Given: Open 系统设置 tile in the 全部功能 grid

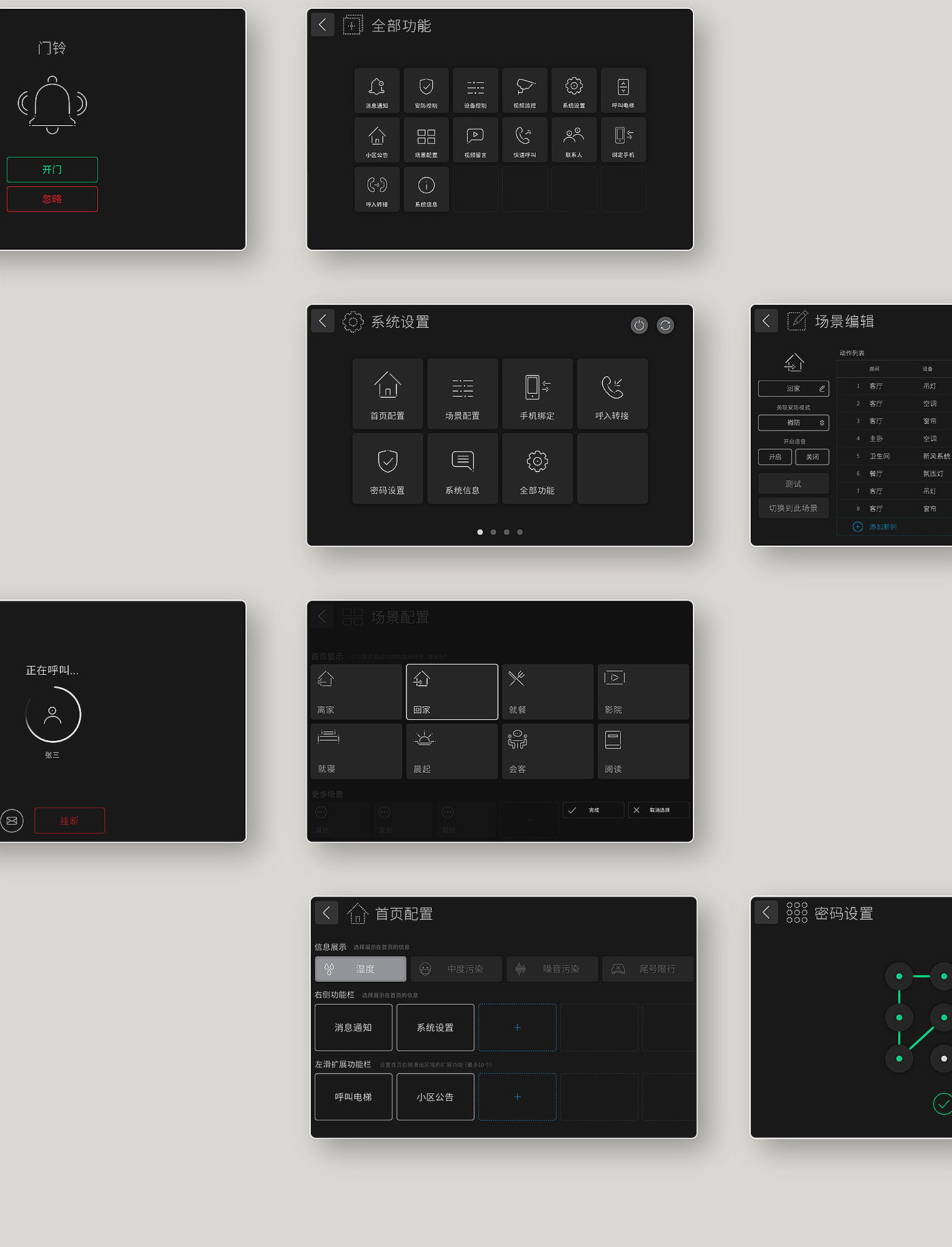Looking at the screenshot, I should (574, 90).
